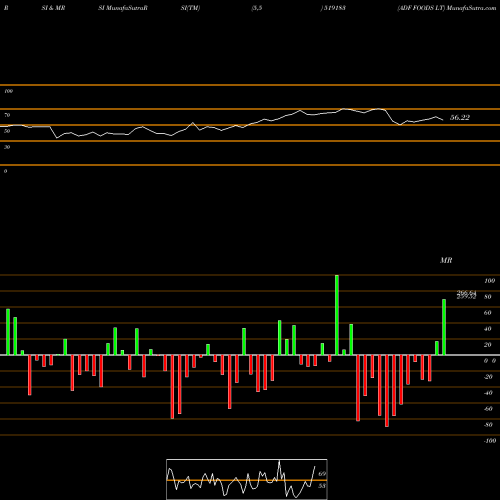Click the 'MR' panel label

[446, 260]
